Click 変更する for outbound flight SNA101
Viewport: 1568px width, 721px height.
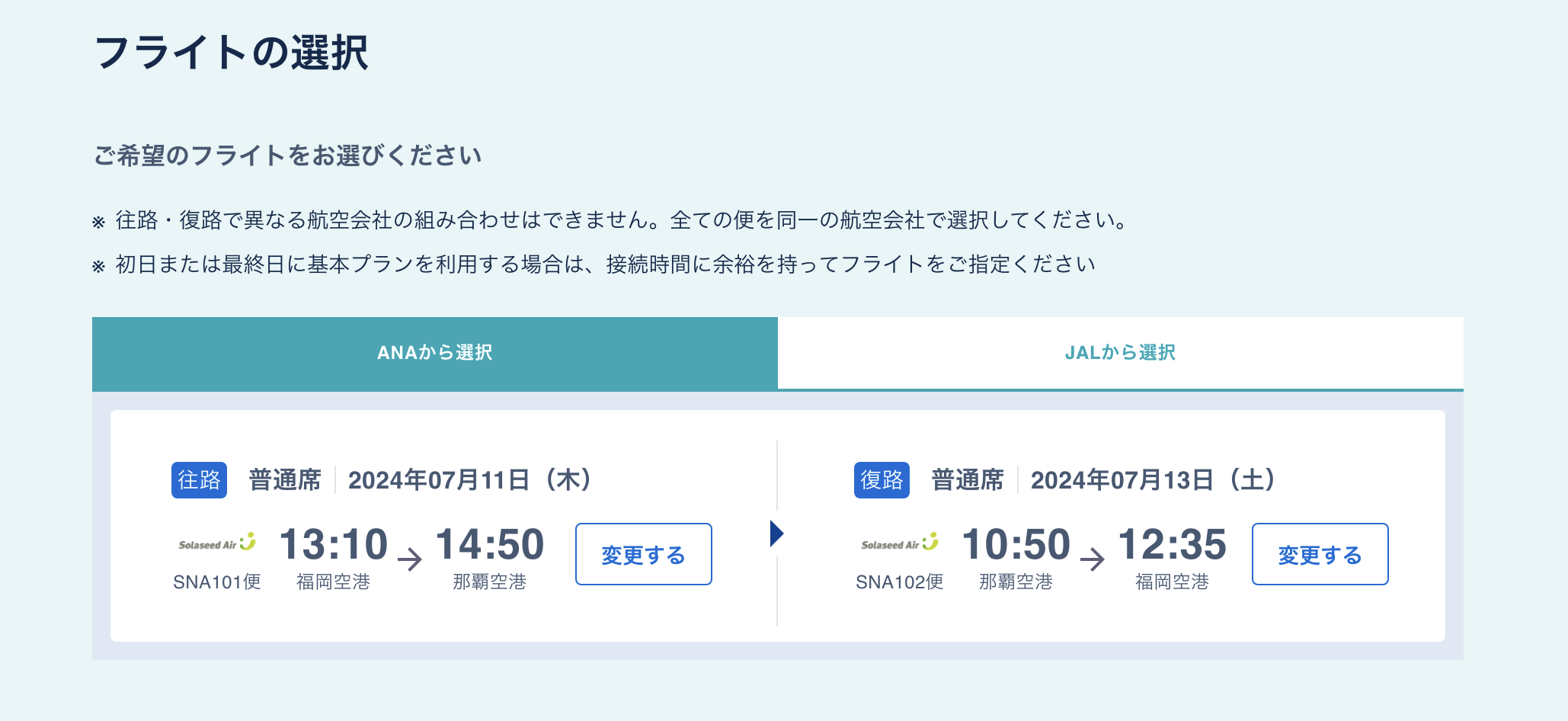[x=644, y=554]
